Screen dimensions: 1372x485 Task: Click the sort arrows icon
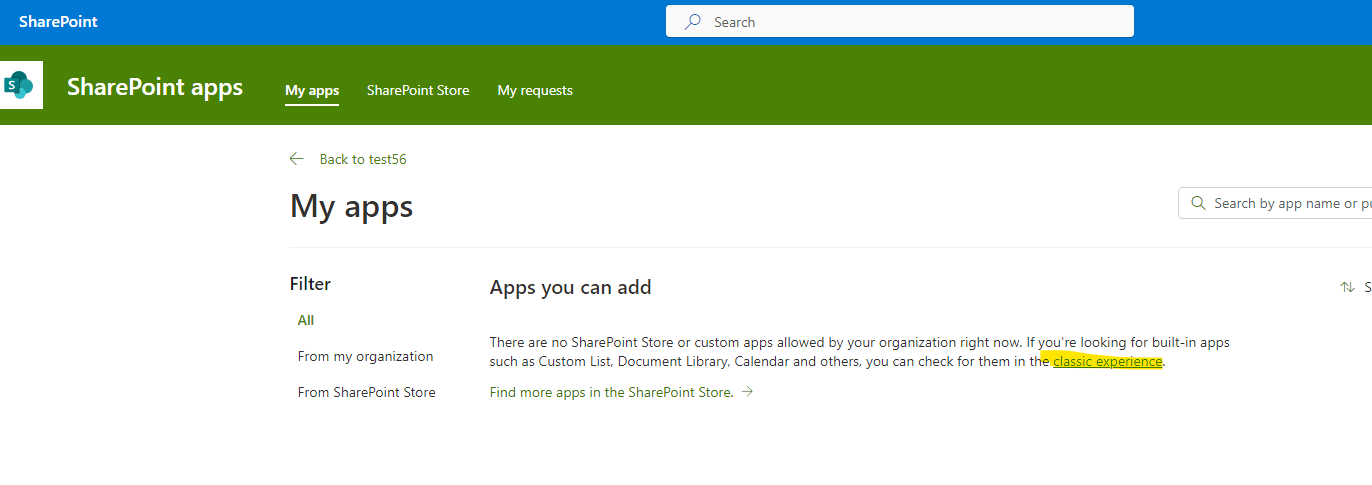[1347, 287]
